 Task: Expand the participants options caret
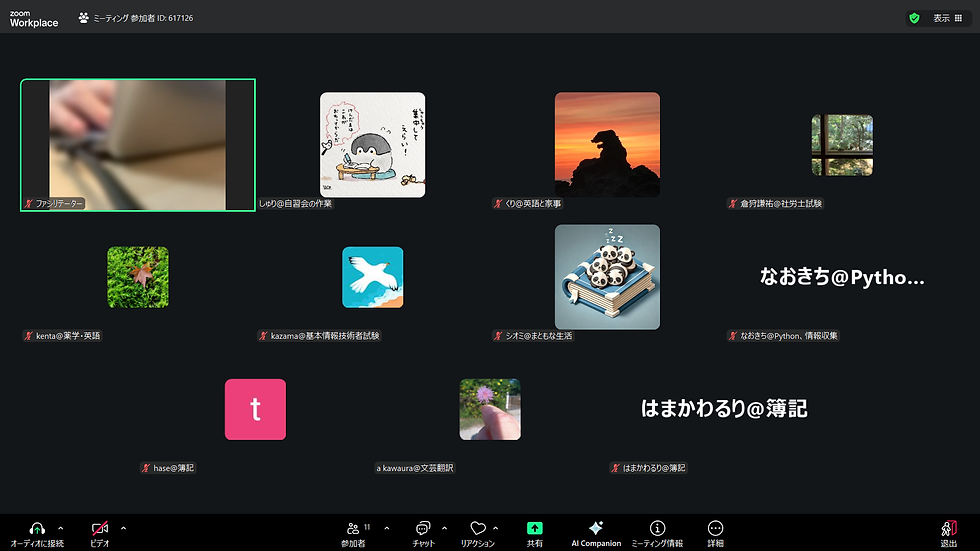(x=387, y=529)
